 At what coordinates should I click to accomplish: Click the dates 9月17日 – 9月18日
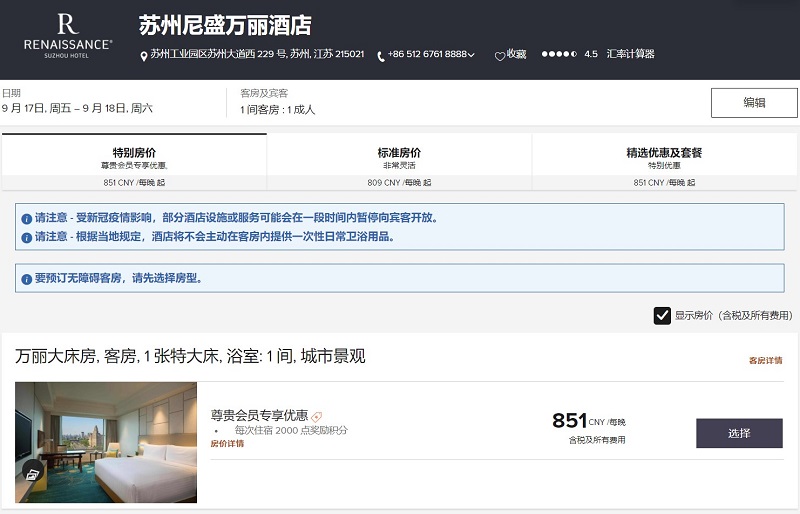point(77,108)
